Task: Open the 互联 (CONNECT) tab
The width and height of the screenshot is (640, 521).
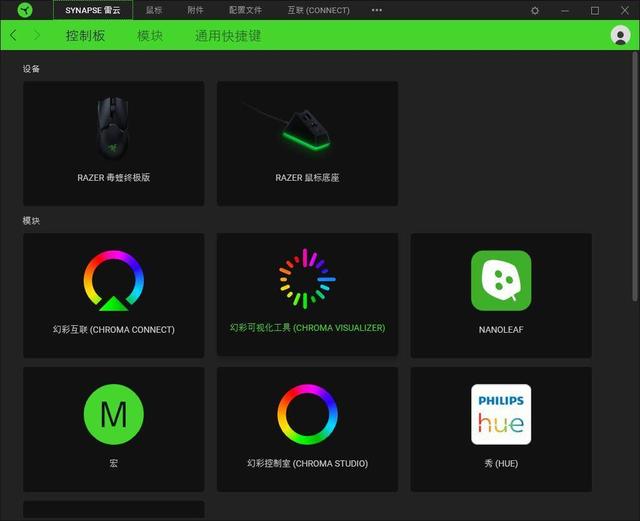Action: click(318, 10)
